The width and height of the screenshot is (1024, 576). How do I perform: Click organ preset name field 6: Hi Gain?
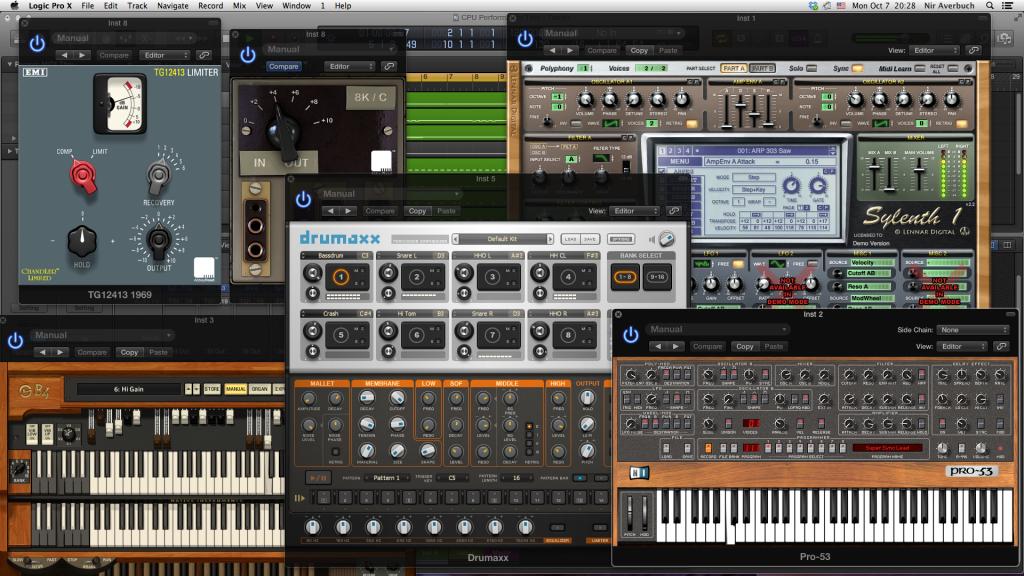coord(129,389)
